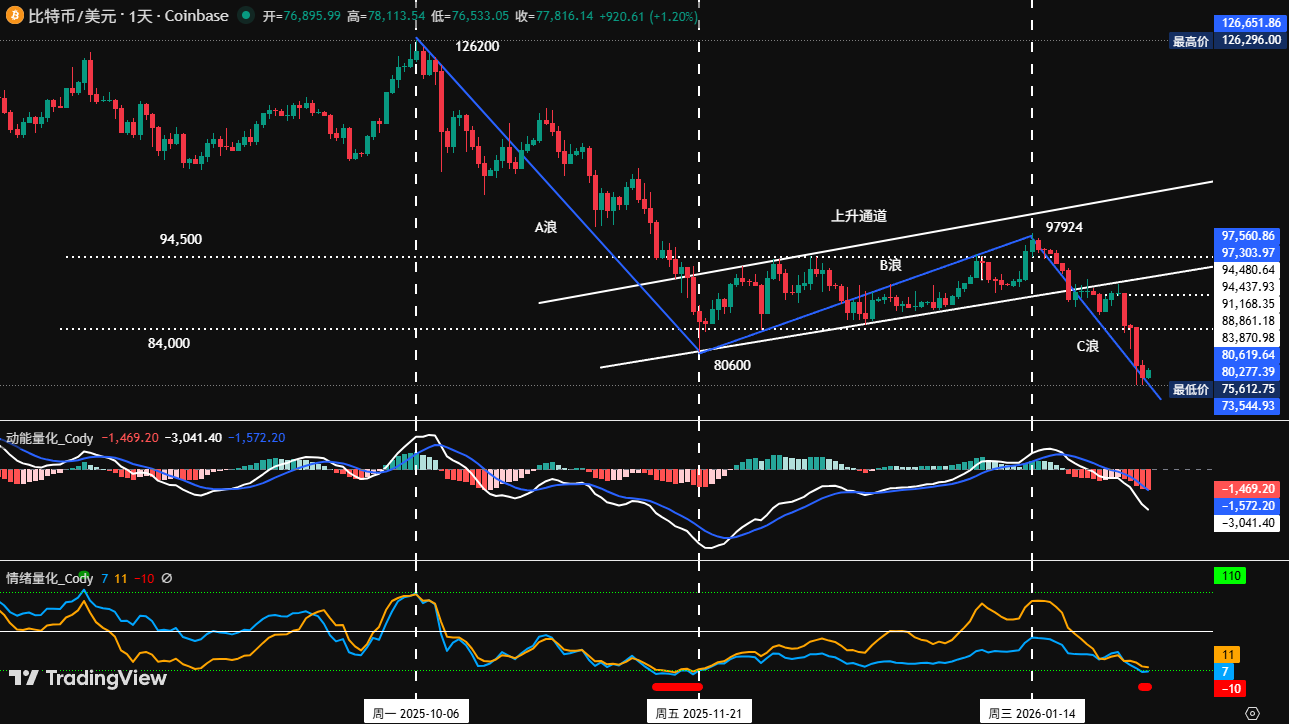Click the red marker bar under 2025-11-21
The height and width of the screenshot is (724, 1289).
coord(678,687)
